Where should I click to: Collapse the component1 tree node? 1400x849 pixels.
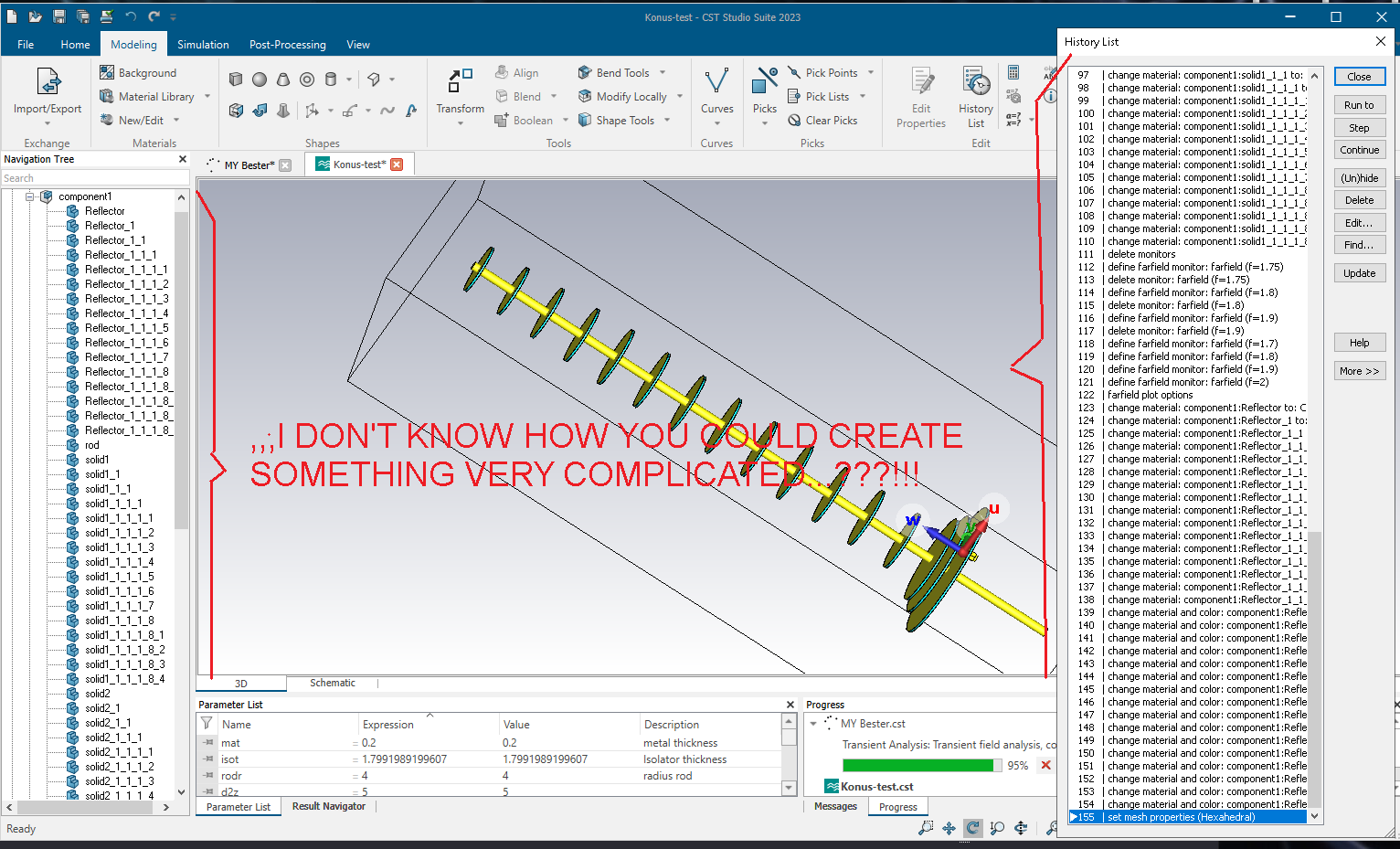click(30, 196)
